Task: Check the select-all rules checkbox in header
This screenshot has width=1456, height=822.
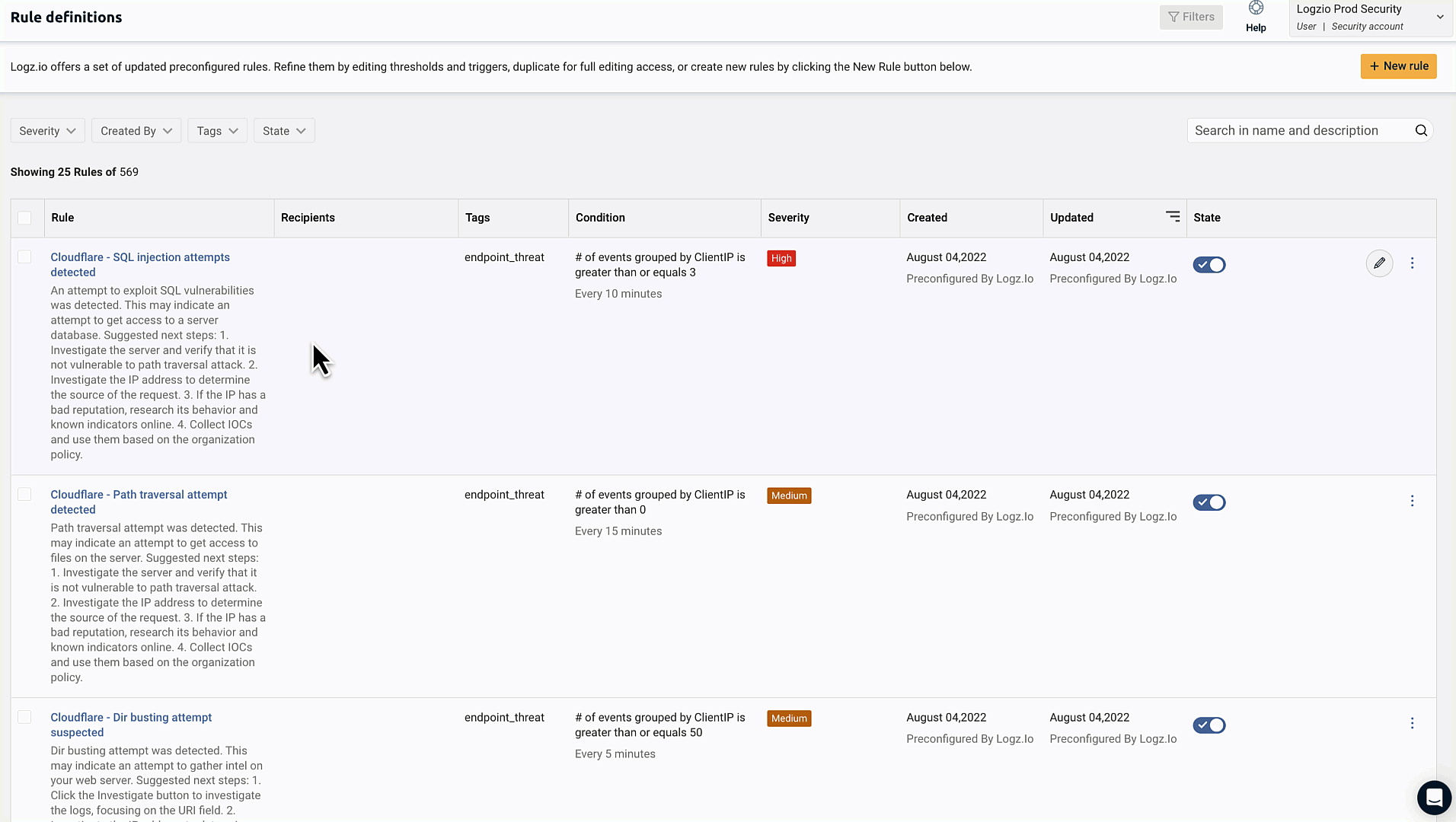Action: point(24,218)
